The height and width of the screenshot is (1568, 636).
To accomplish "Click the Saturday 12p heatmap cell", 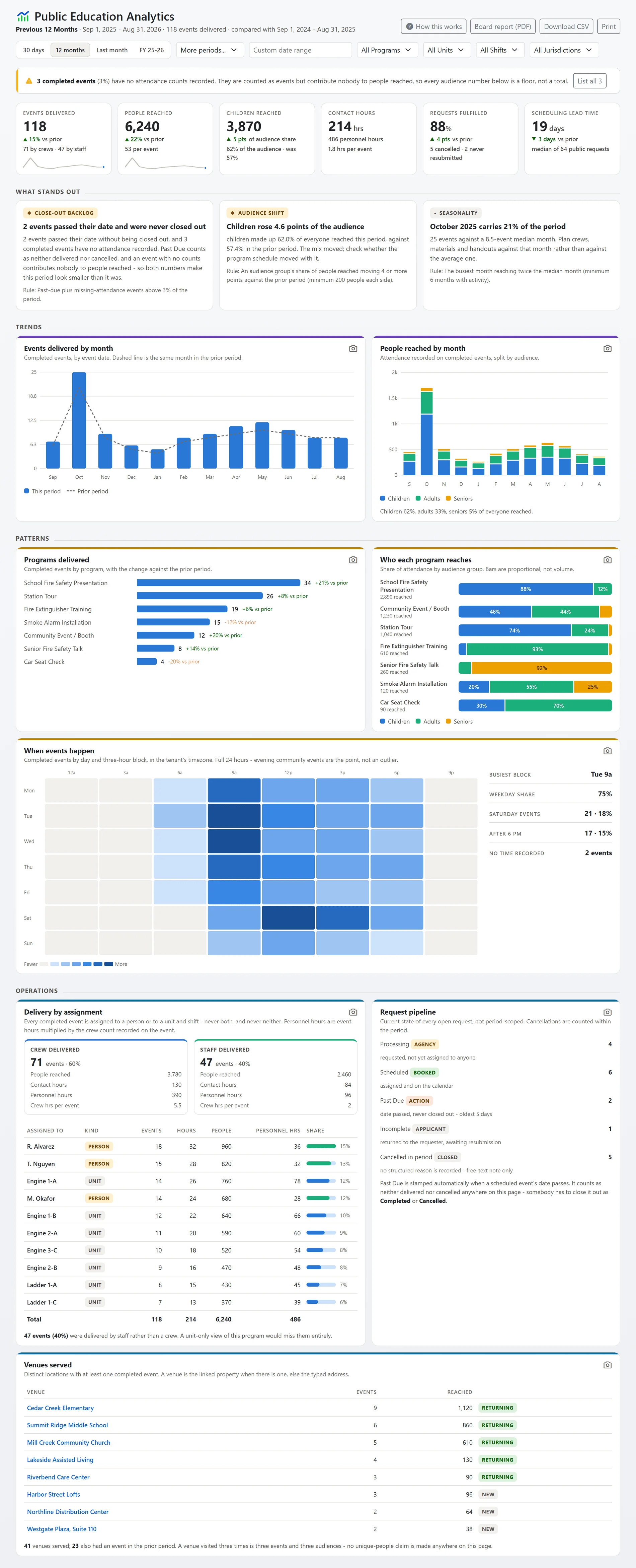I will pyautogui.click(x=288, y=918).
